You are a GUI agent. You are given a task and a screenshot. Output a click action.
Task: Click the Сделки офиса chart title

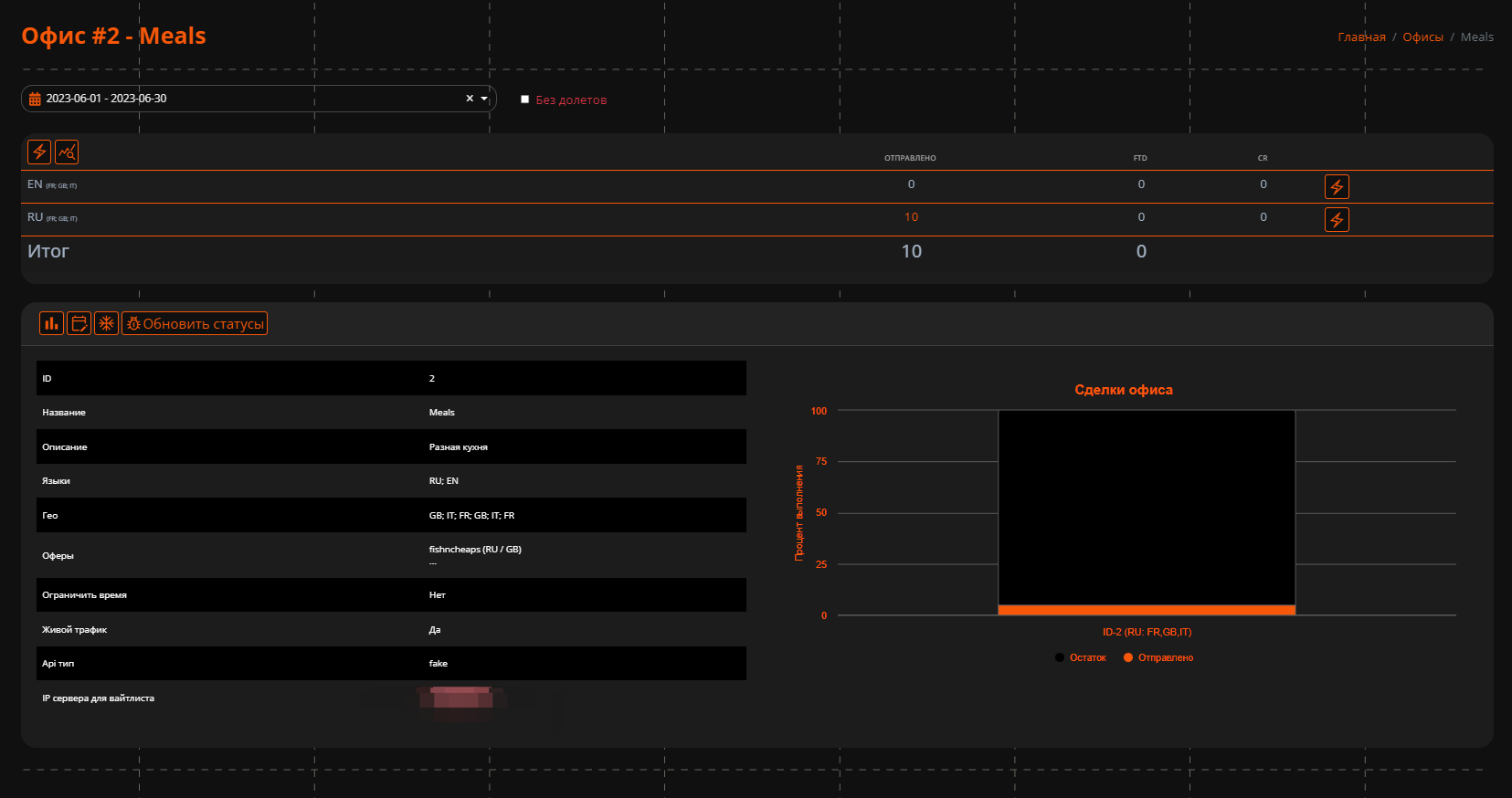point(1124,390)
